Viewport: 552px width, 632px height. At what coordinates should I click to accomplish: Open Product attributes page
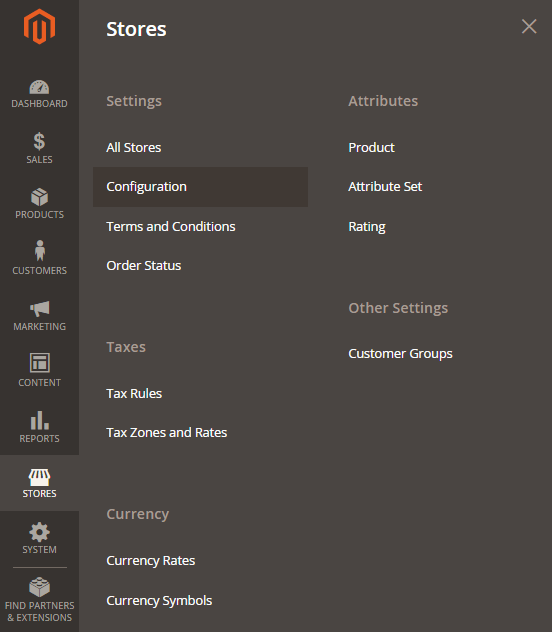coord(371,148)
